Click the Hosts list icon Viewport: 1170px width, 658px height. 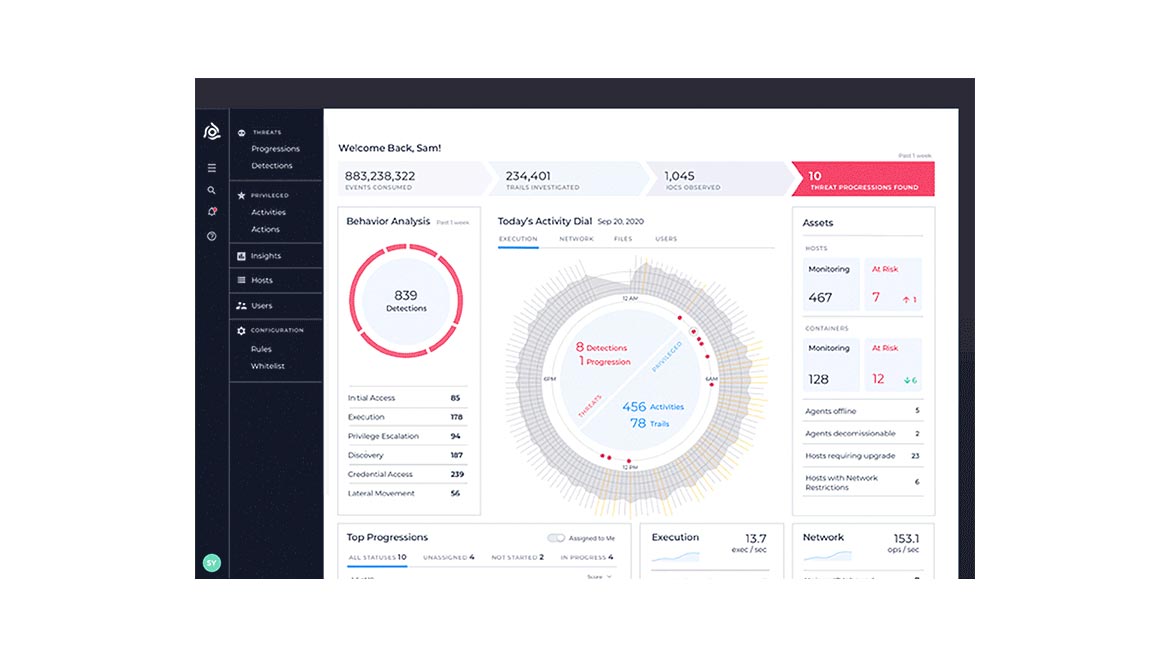coord(241,280)
